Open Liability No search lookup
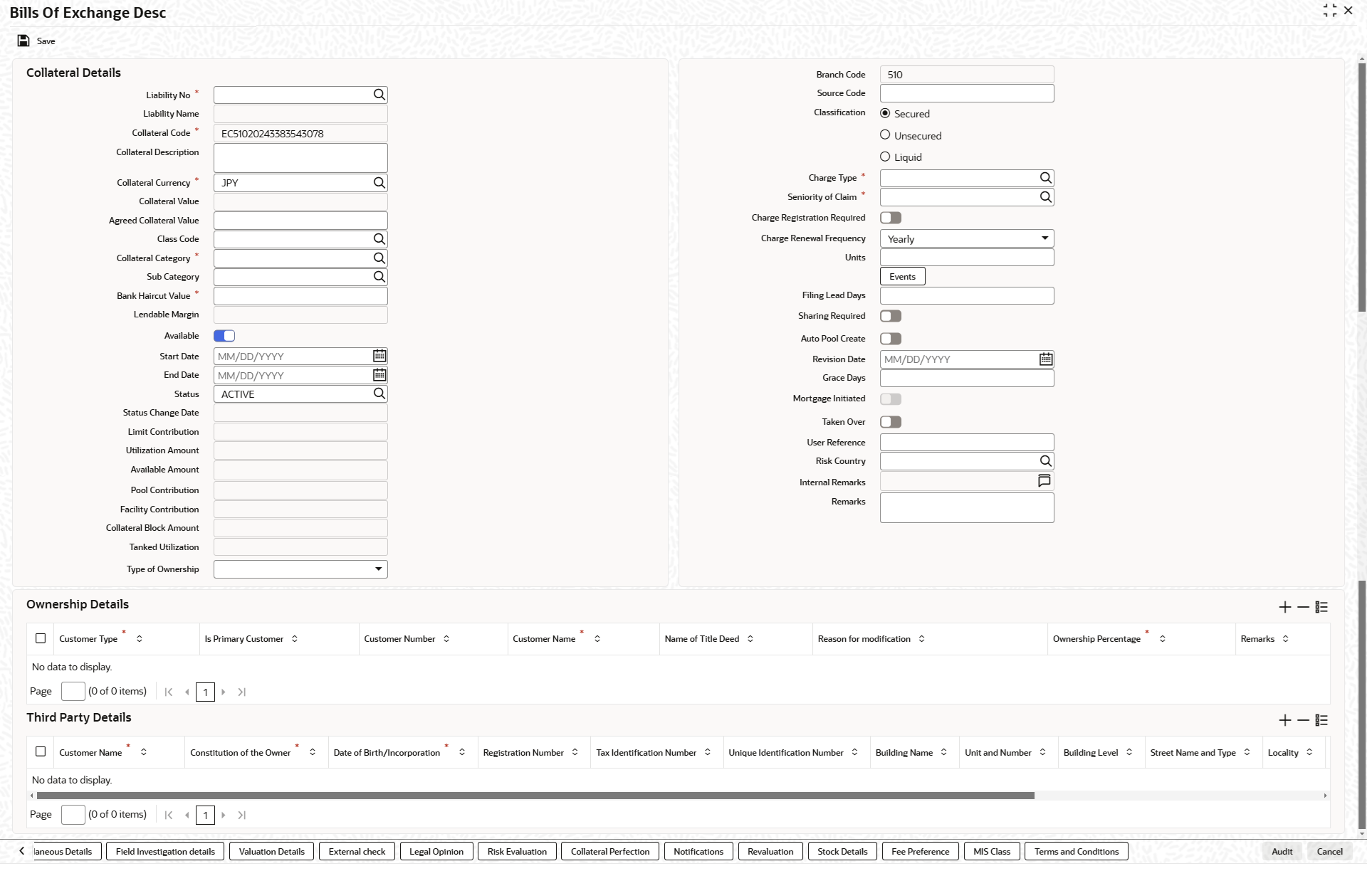Screen dimensions: 1372x871 tap(380, 95)
